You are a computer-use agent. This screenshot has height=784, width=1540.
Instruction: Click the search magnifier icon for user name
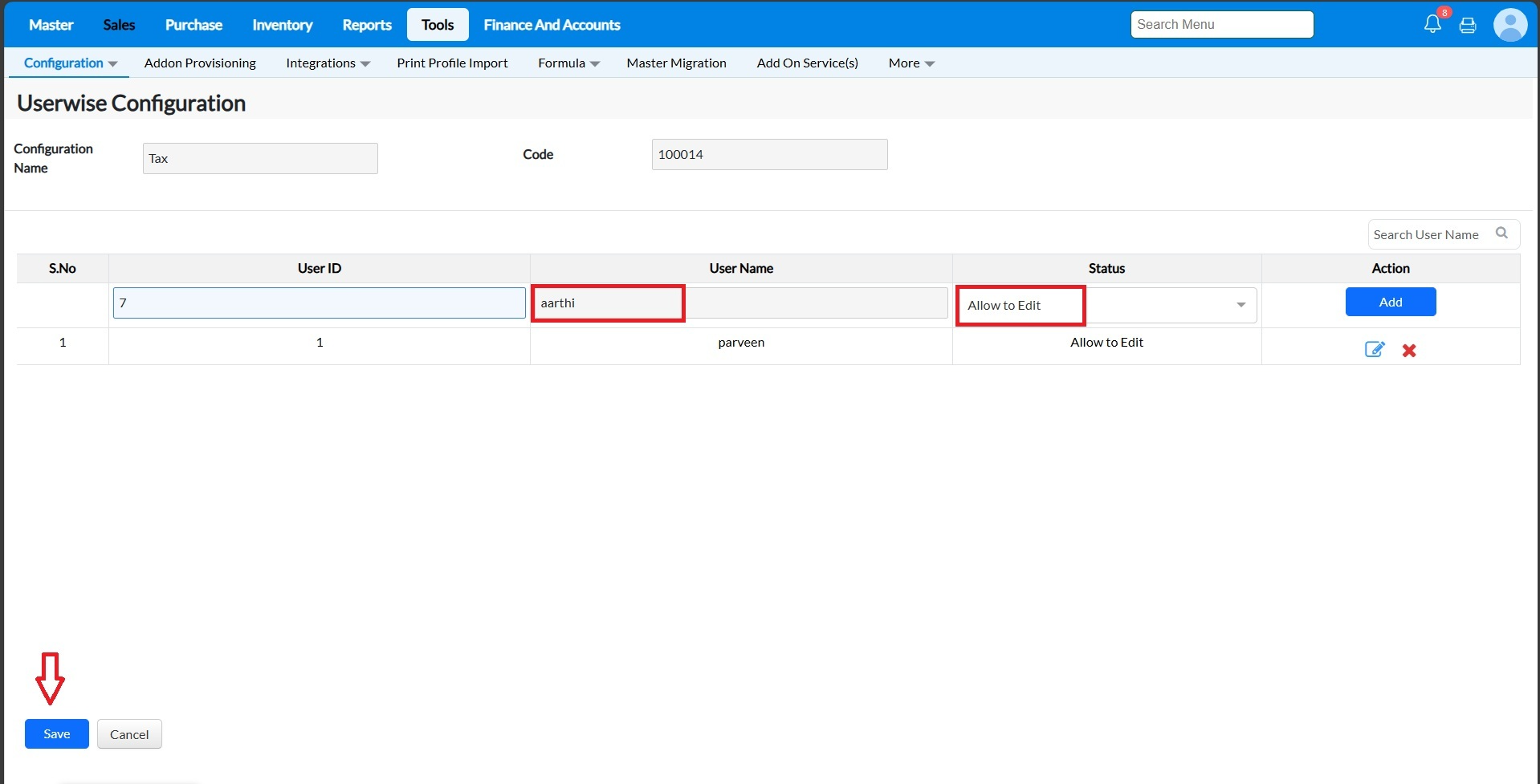pyautogui.click(x=1501, y=234)
